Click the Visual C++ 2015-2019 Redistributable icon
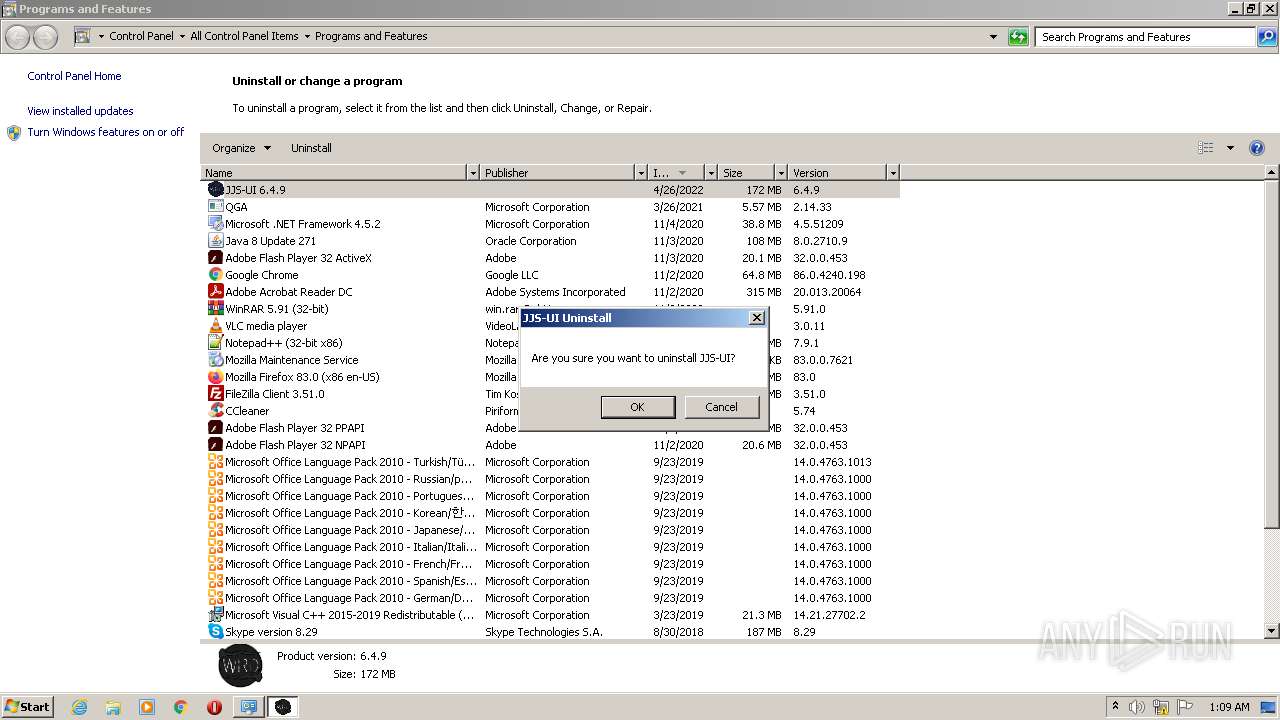Viewport: 1280px width, 720px height. [216, 615]
